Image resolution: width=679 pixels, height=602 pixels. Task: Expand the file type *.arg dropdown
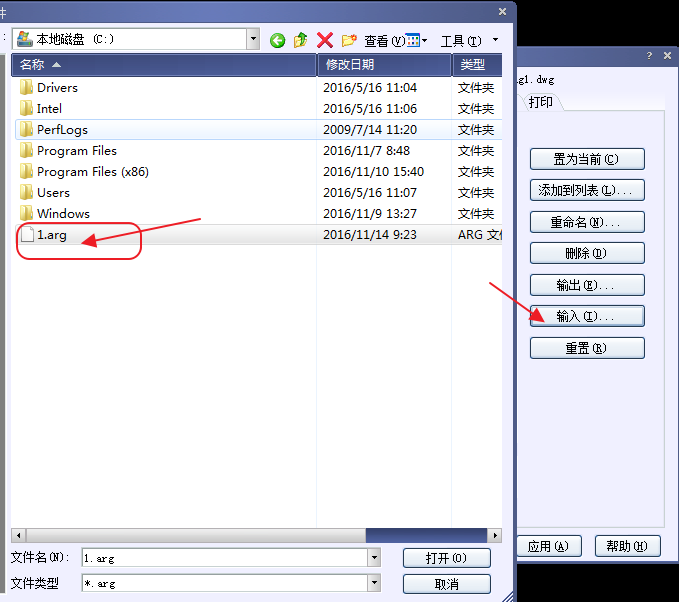pyautogui.click(x=374, y=583)
